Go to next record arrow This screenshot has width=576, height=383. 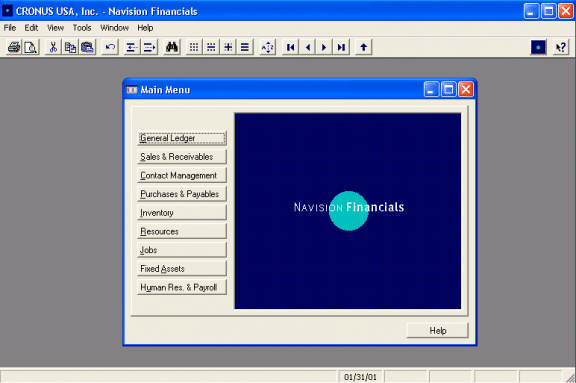[x=324, y=47]
